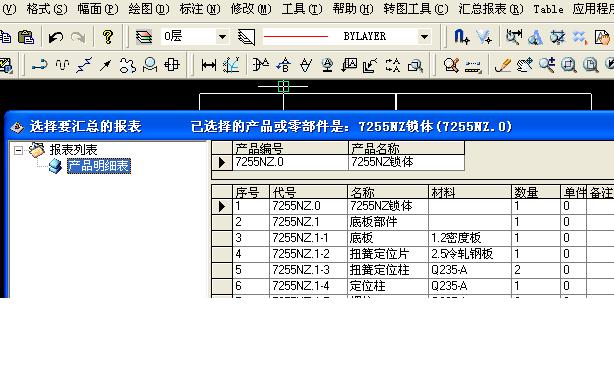Screen dimensions: 614x384
Task: Open the 帮助(H) menu
Action: click(x=353, y=9)
